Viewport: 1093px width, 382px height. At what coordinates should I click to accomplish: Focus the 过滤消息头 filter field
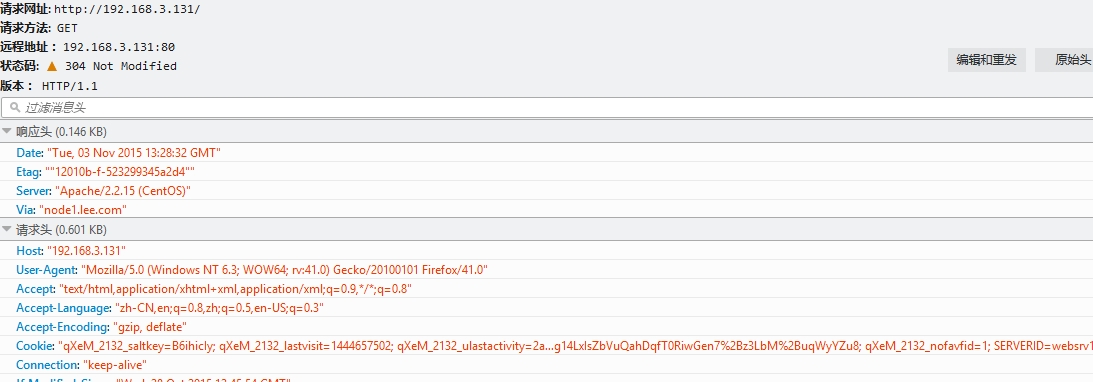point(546,108)
